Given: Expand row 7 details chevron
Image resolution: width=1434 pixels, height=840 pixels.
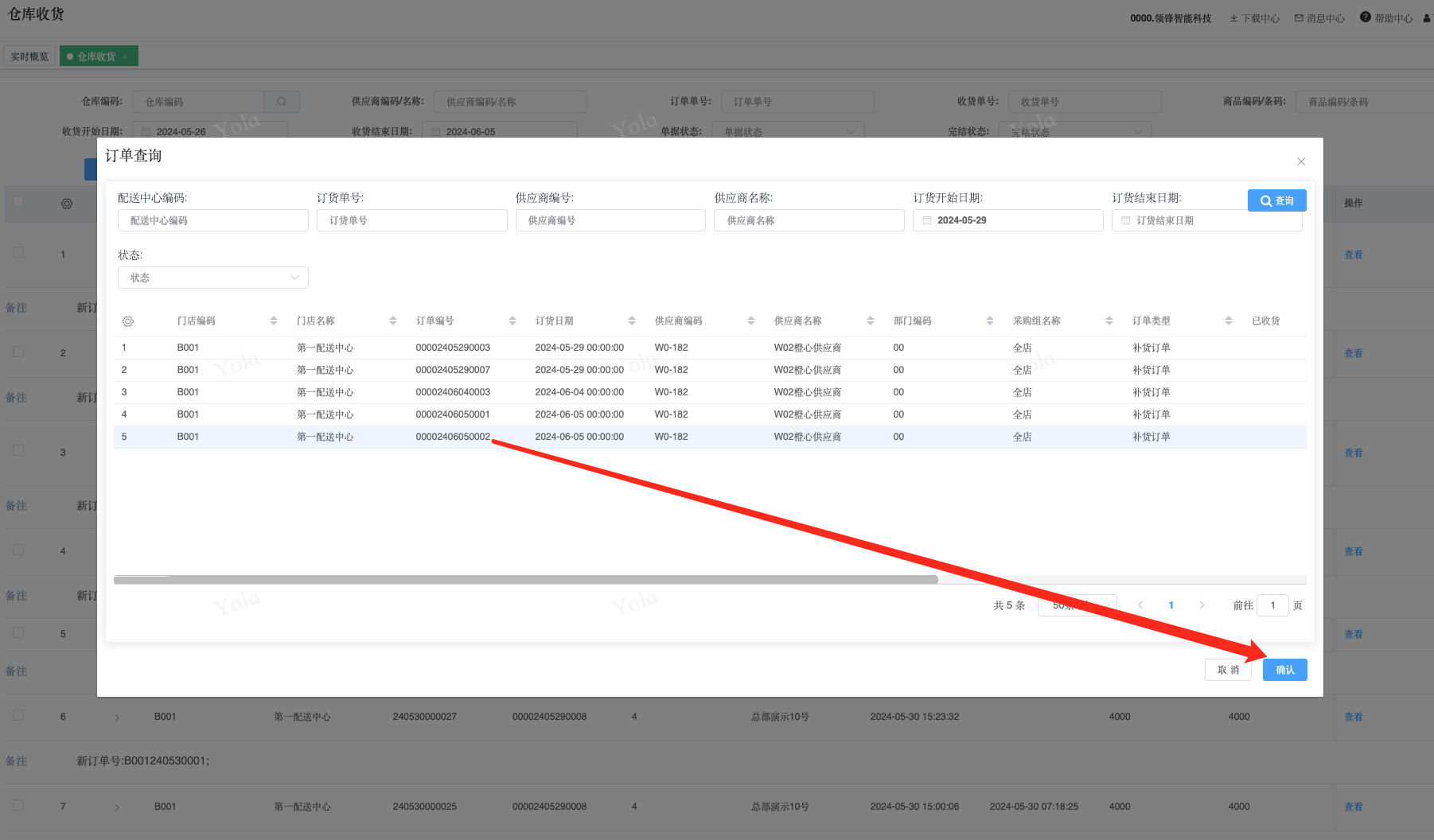Looking at the screenshot, I should point(117,807).
